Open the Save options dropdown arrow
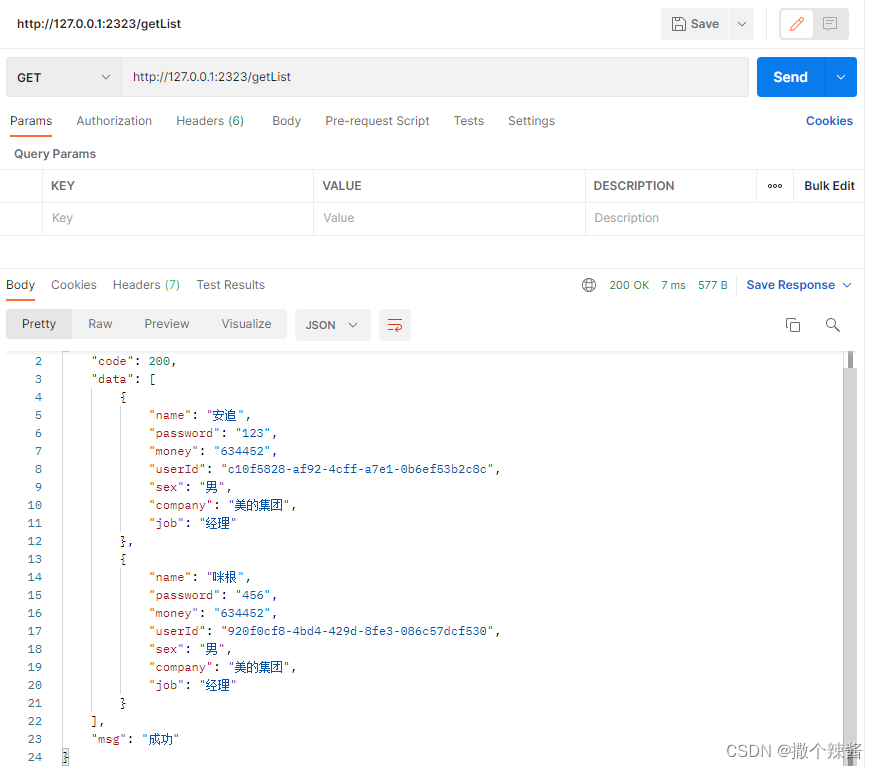 tap(742, 24)
